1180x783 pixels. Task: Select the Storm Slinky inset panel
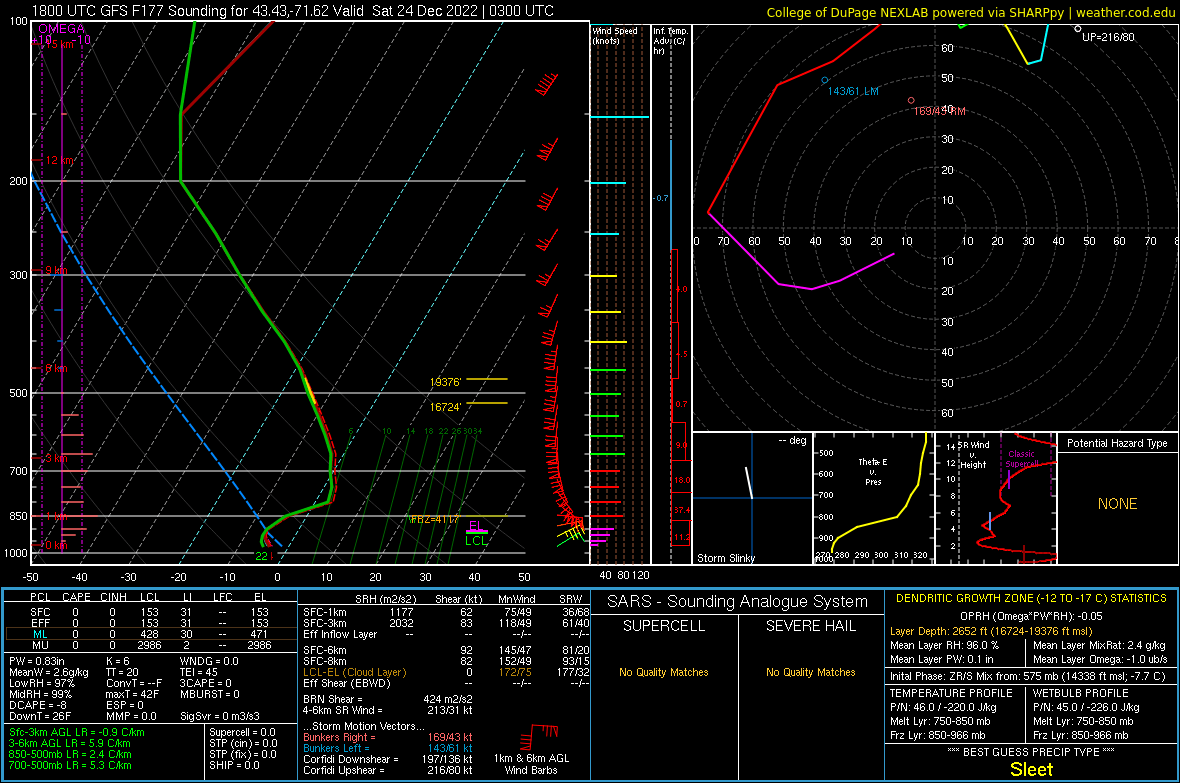(752, 498)
